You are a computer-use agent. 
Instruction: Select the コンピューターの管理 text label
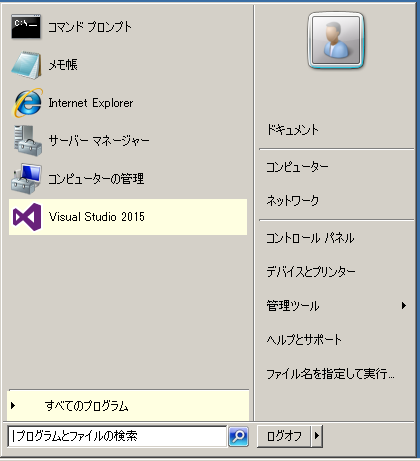(96, 179)
